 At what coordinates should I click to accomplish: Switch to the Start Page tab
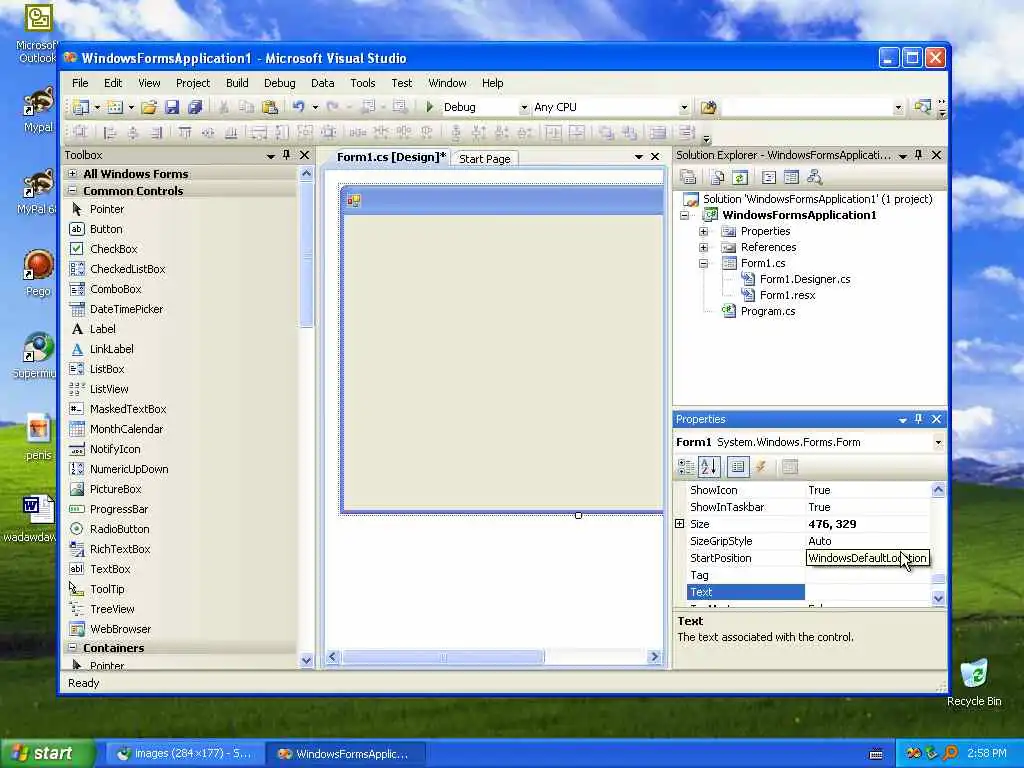click(485, 159)
